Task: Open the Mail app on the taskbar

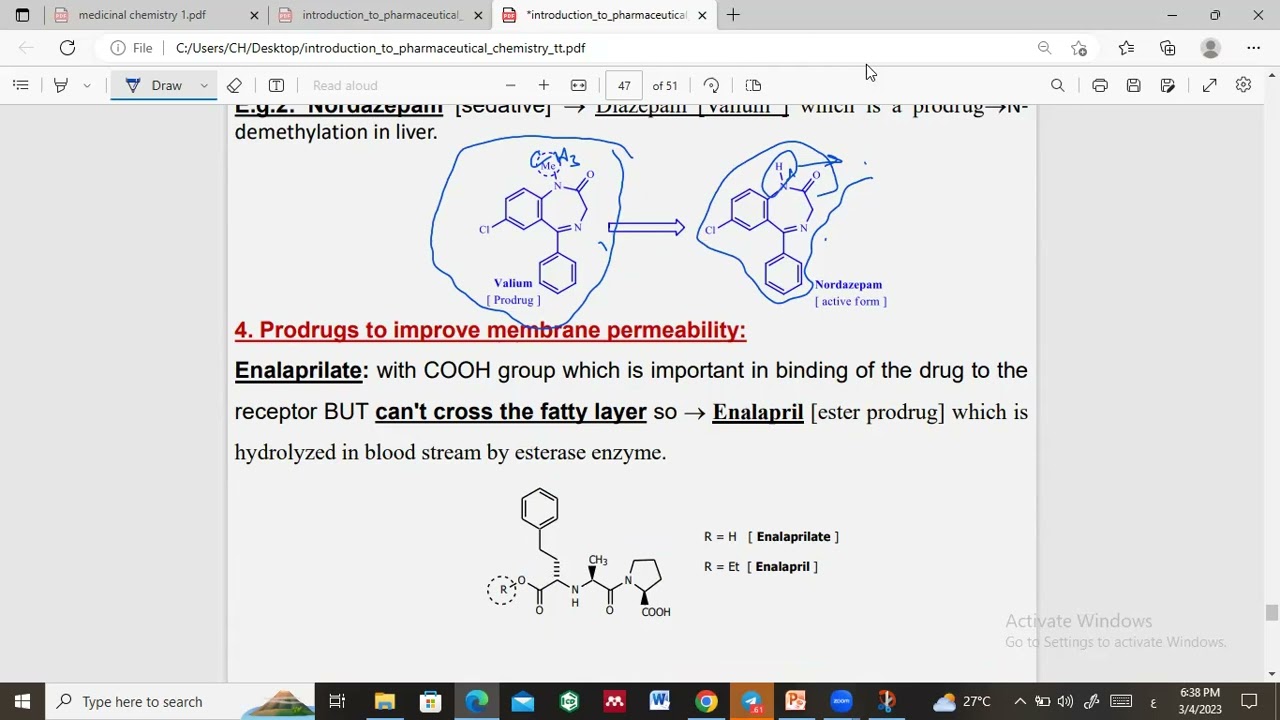Action: pyautogui.click(x=522, y=701)
